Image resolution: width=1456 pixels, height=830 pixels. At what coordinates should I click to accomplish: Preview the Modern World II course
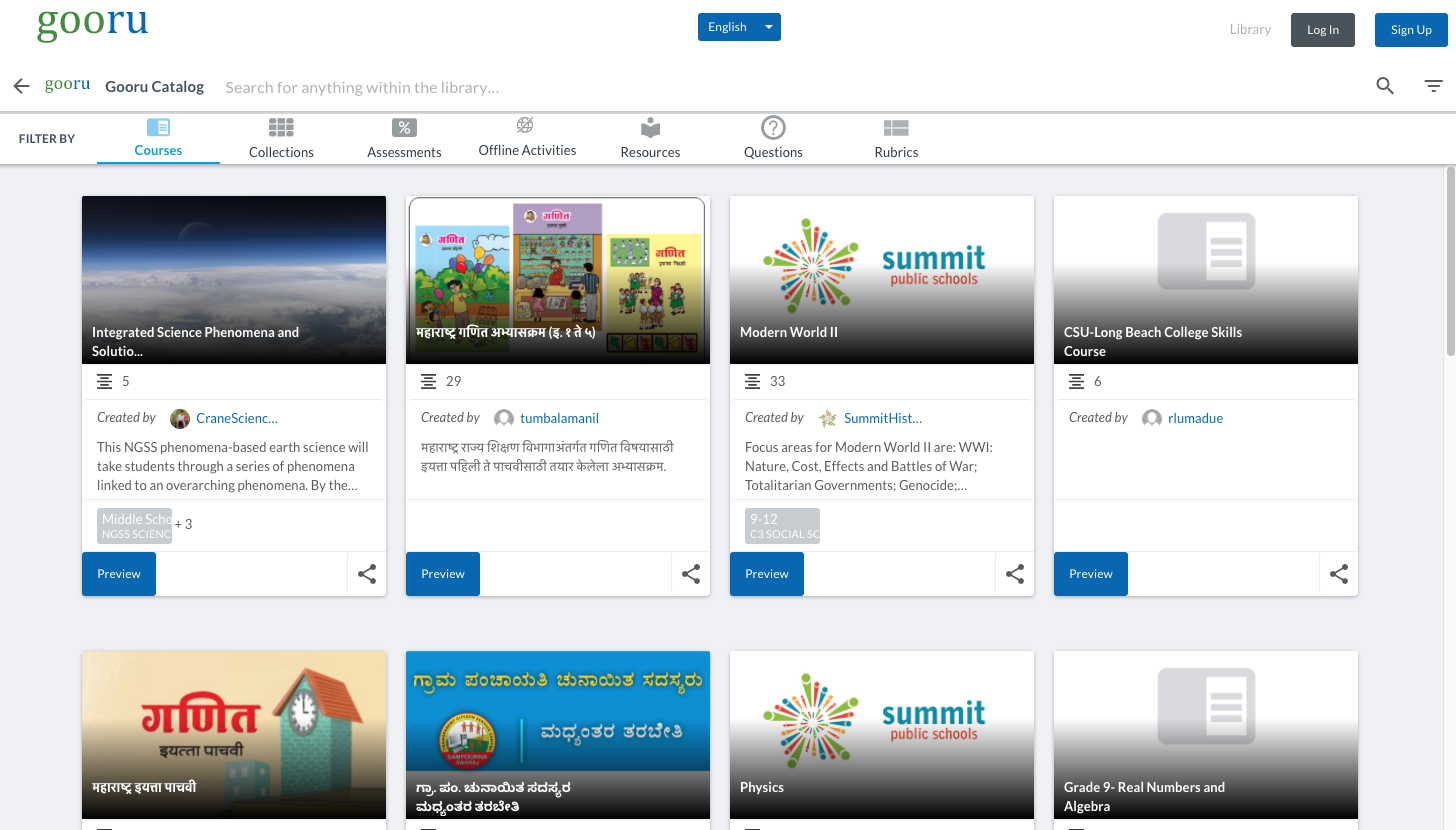point(767,574)
